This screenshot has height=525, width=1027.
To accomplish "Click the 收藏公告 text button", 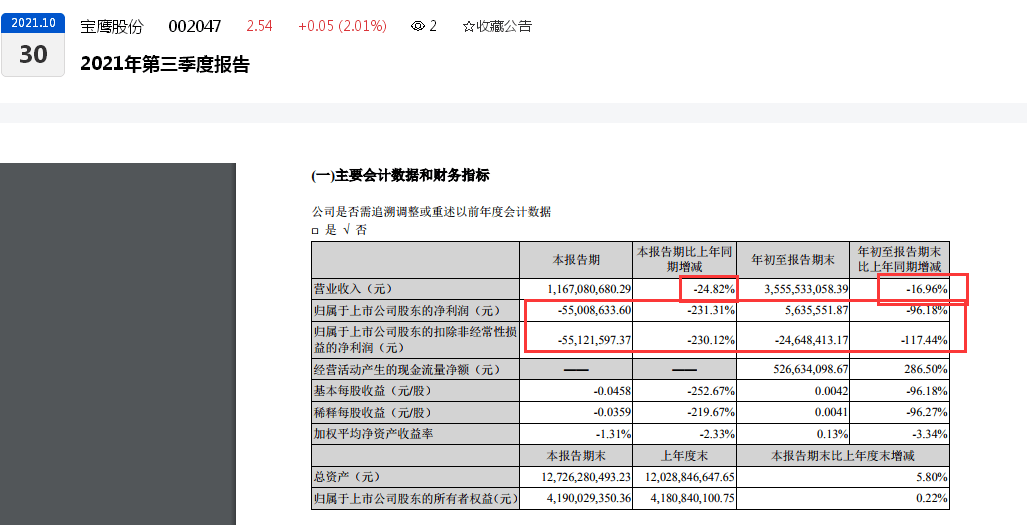I will [x=504, y=26].
